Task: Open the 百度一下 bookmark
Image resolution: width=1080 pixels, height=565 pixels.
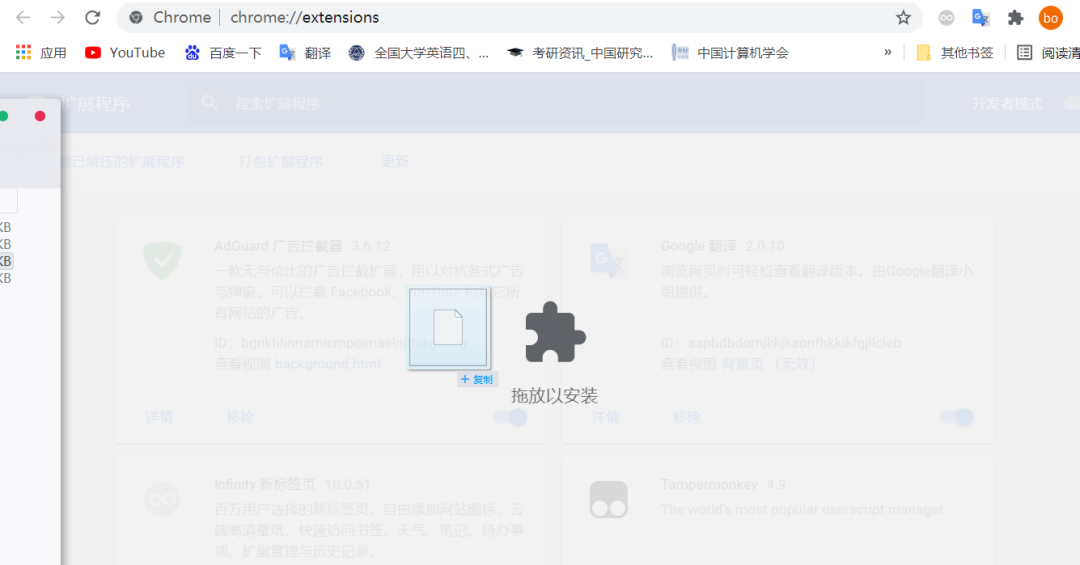Action: click(223, 52)
